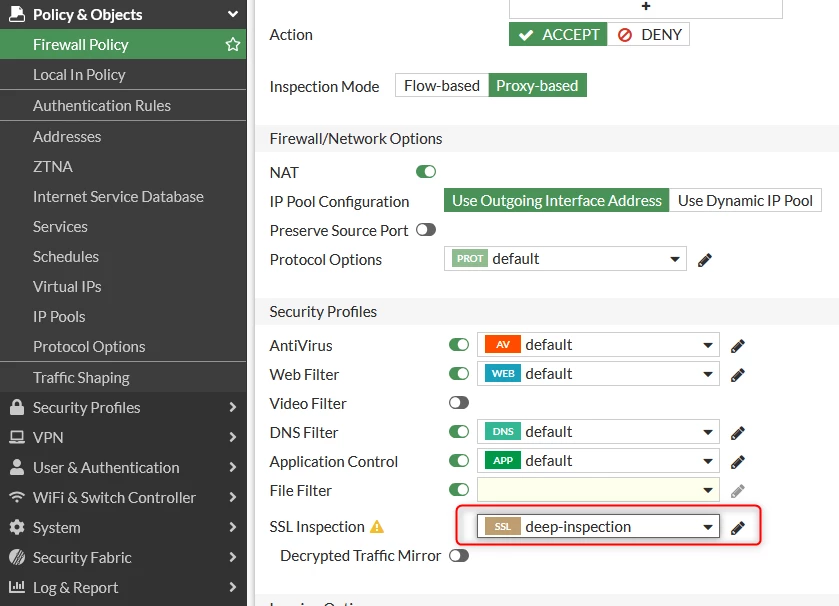The width and height of the screenshot is (839, 606).
Task: Toggle the NAT switch
Action: tap(426, 172)
